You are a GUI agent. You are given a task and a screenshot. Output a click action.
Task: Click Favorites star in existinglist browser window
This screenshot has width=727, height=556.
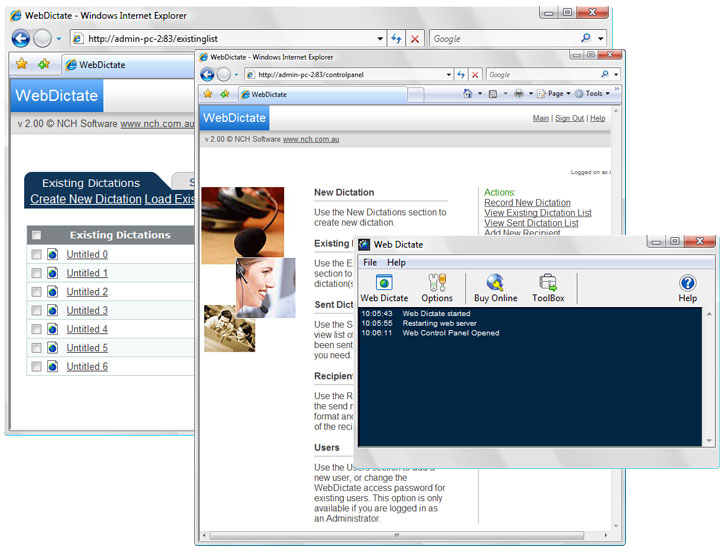click(21, 64)
